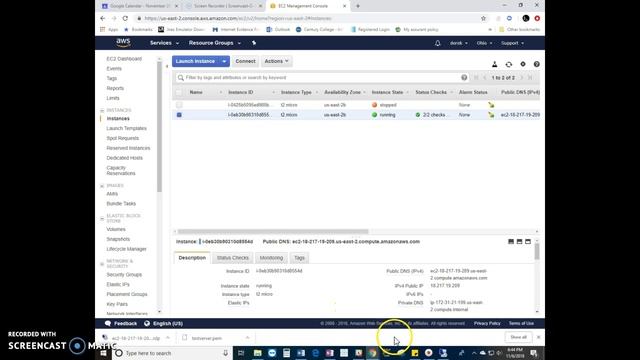Reload the browser page

pos(125,18)
